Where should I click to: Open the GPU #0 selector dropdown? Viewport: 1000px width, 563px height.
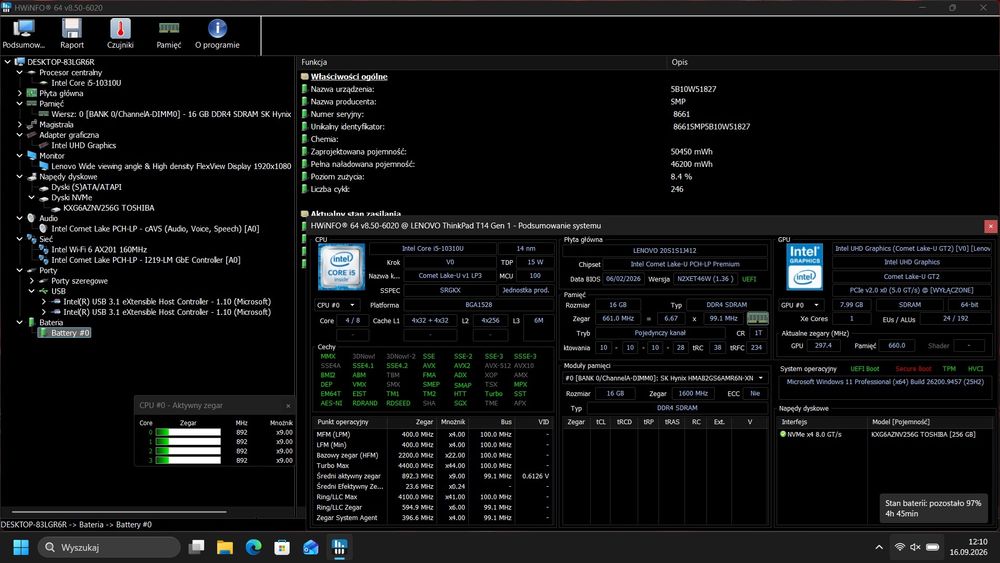800,305
